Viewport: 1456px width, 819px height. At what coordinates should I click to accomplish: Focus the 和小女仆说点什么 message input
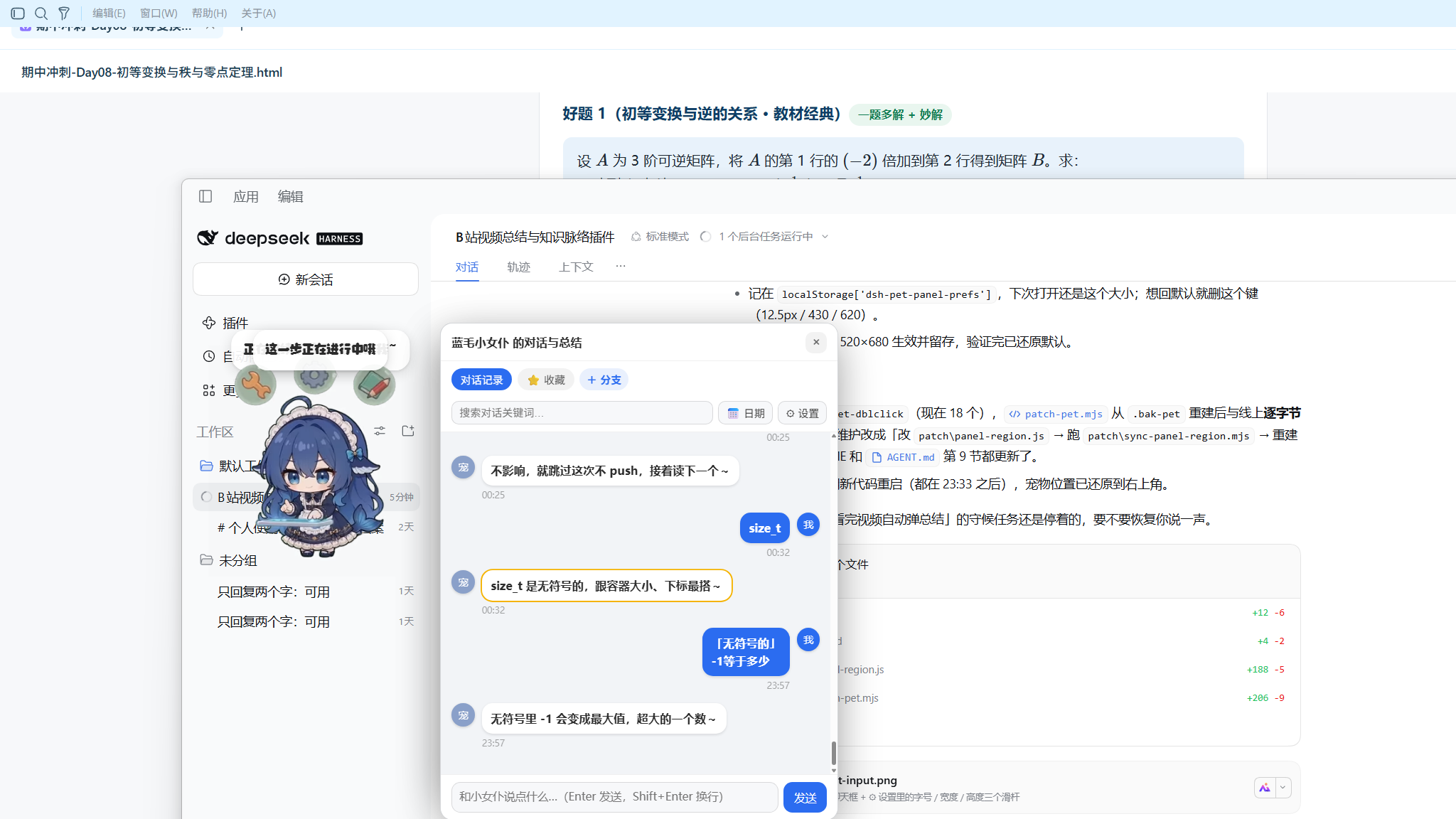614,797
